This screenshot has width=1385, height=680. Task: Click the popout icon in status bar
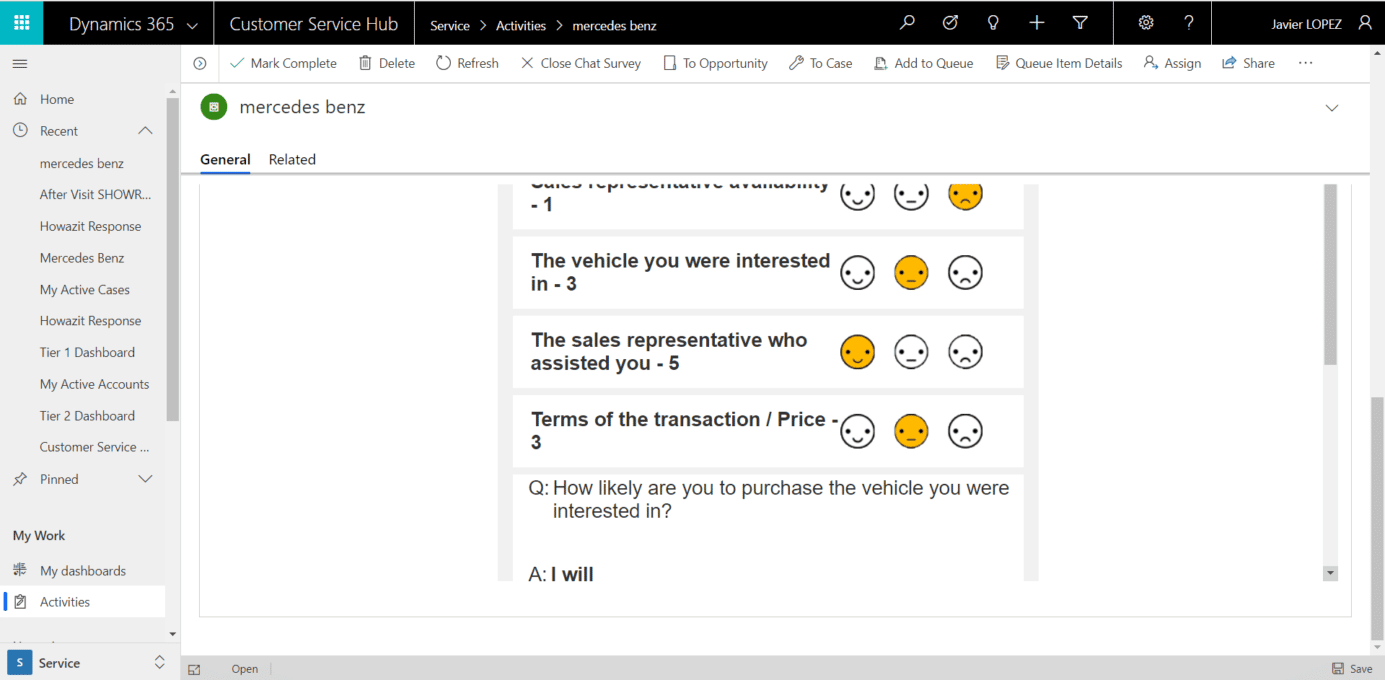pyautogui.click(x=194, y=669)
